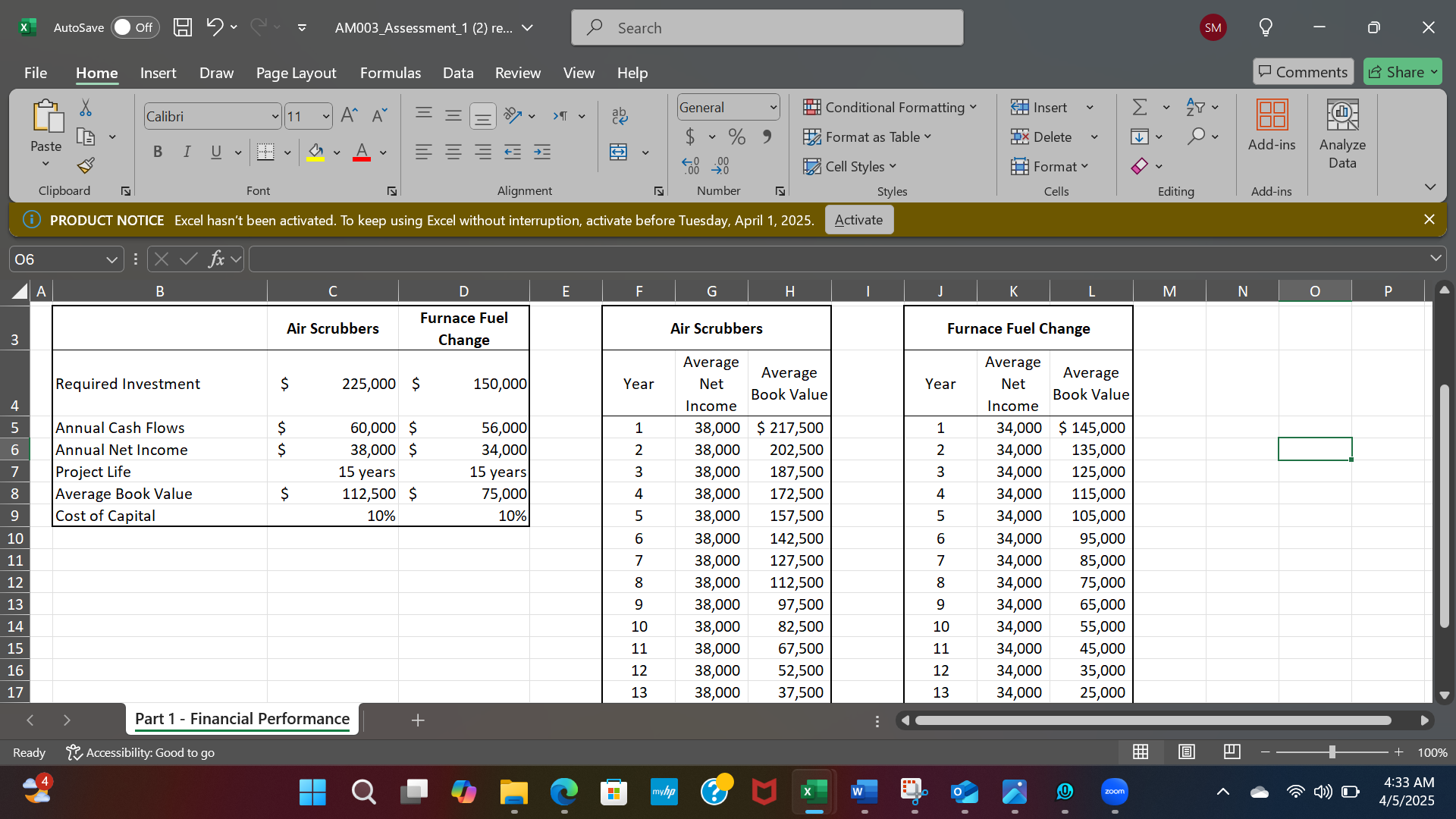Open the Number Format dropdown showing General
Image resolution: width=1456 pixels, height=819 pixels.
tap(770, 107)
